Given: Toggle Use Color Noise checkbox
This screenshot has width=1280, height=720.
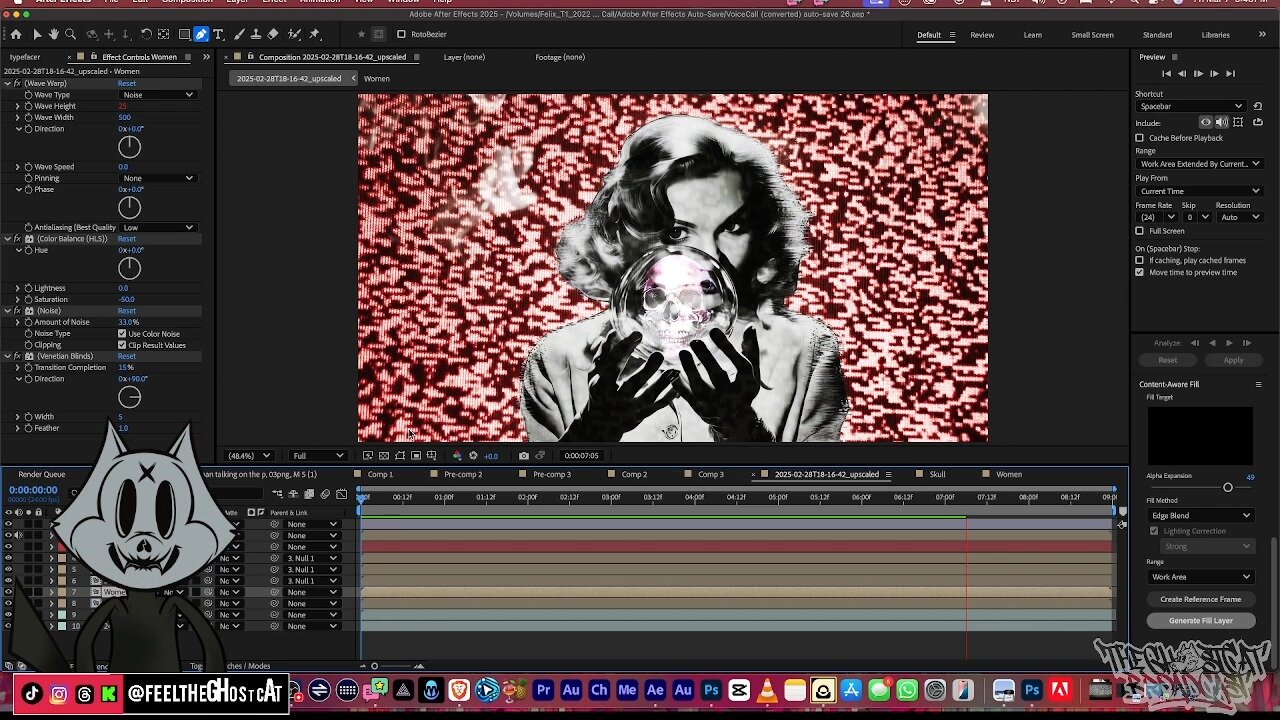Looking at the screenshot, I should pos(122,334).
